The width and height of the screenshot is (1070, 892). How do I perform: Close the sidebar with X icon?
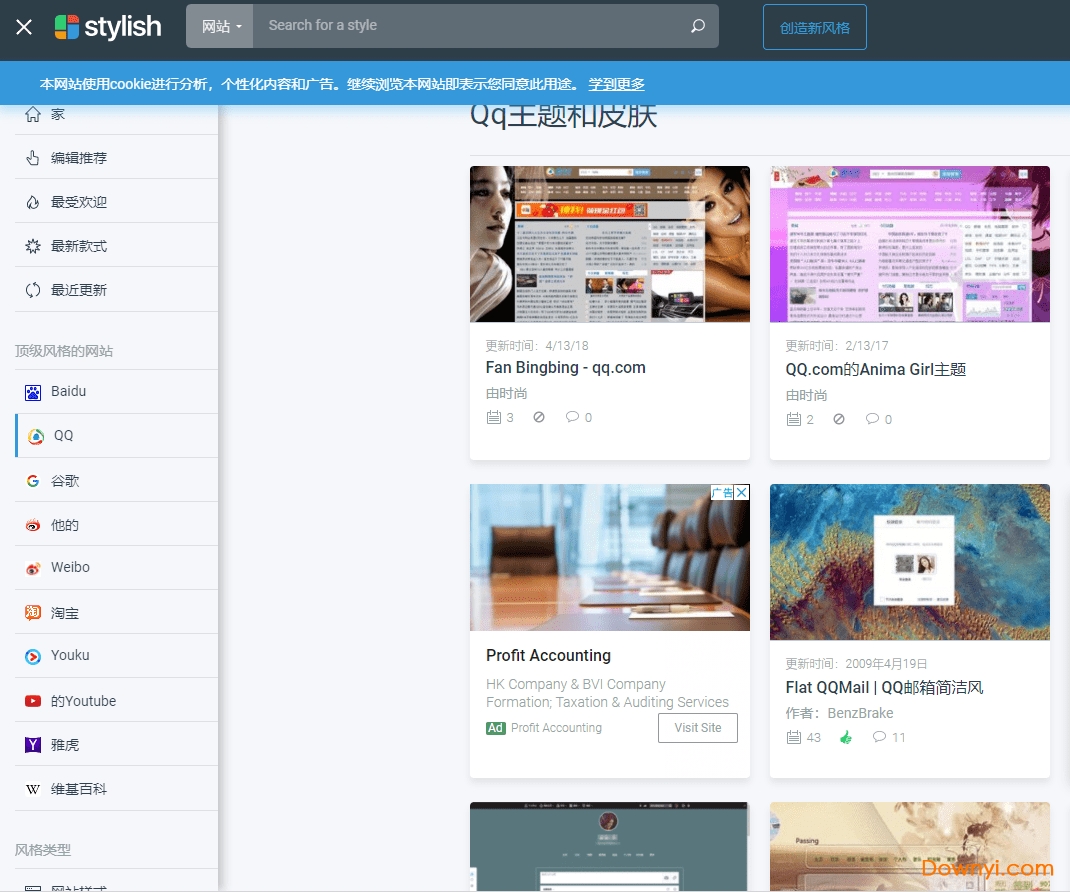pyautogui.click(x=24, y=27)
